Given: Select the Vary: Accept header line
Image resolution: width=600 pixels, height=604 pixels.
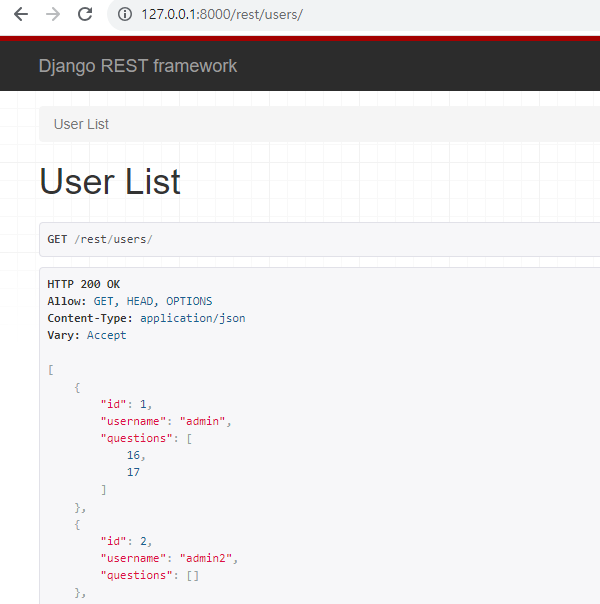Looking at the screenshot, I should tap(87, 335).
